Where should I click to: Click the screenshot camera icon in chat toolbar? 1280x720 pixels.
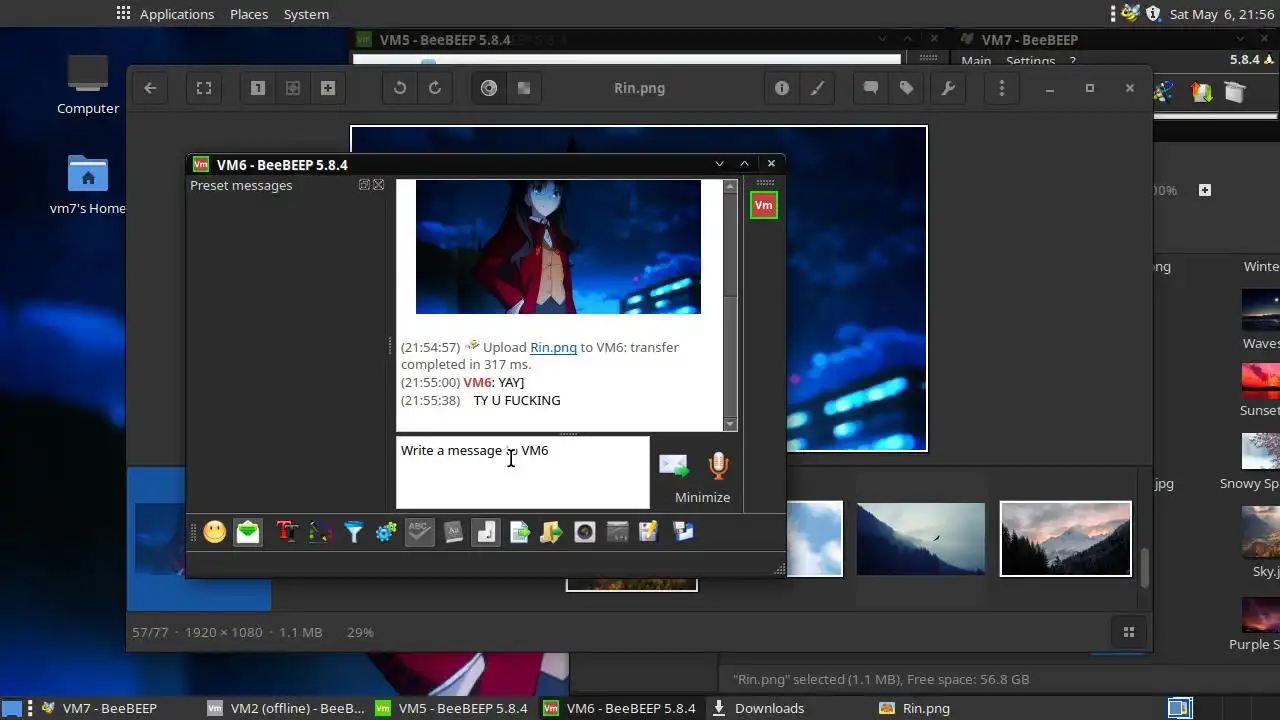585,532
